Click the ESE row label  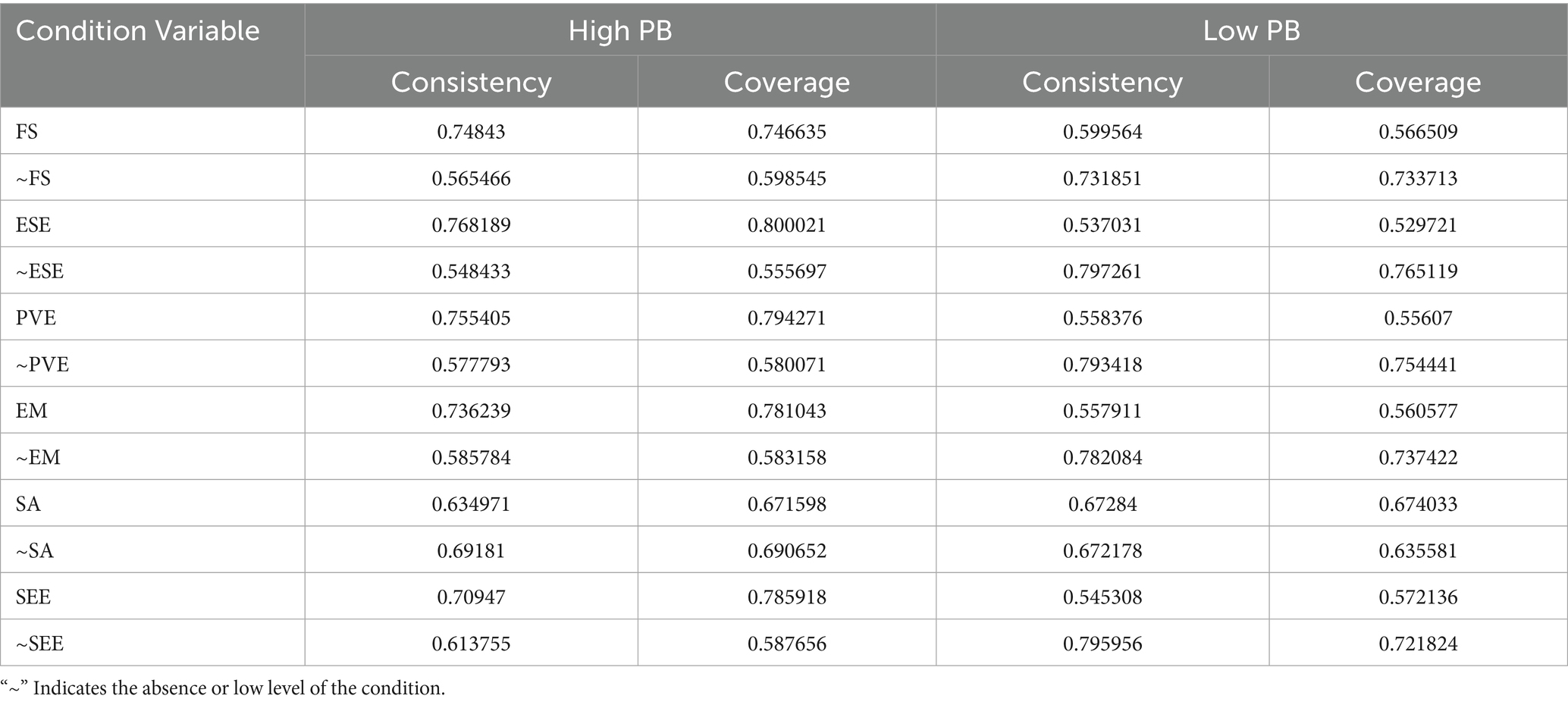pyautogui.click(x=33, y=225)
